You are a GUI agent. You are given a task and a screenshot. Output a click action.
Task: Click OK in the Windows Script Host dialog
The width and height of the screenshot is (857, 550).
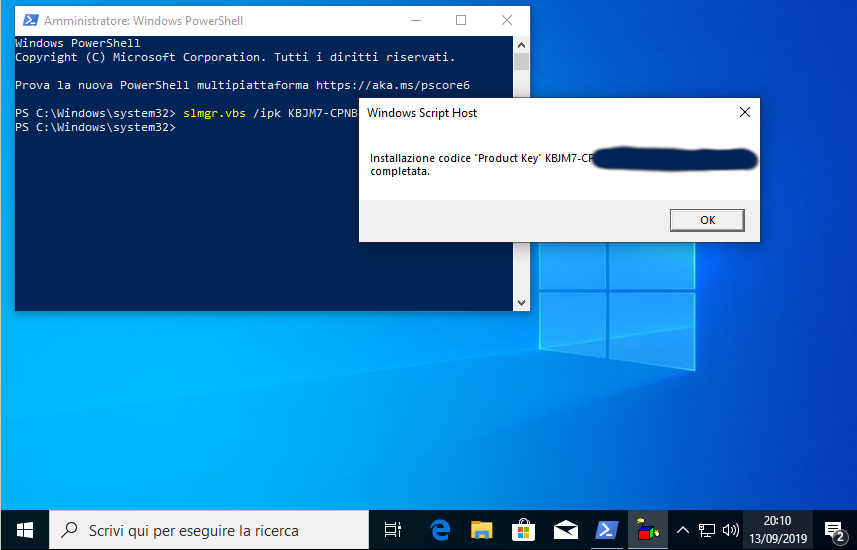click(x=707, y=220)
